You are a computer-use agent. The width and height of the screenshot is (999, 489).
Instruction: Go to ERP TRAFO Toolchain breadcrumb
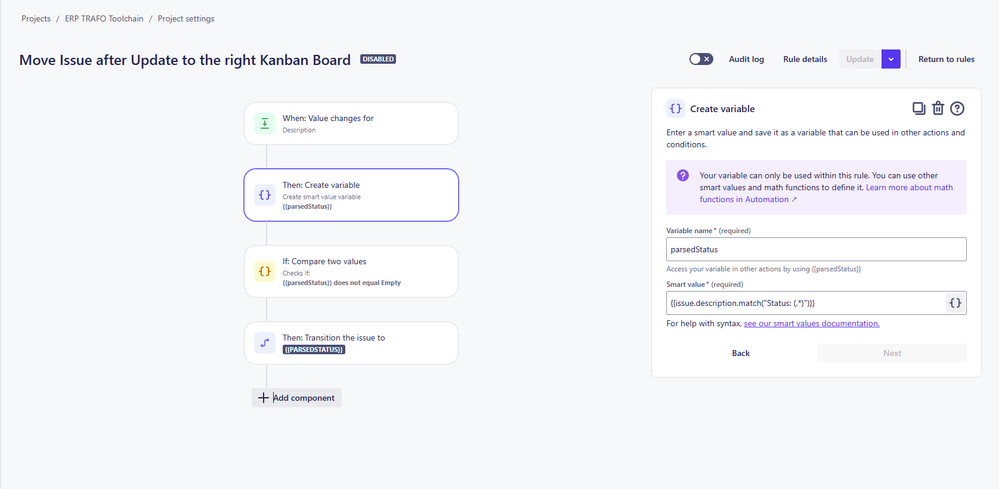[104, 18]
